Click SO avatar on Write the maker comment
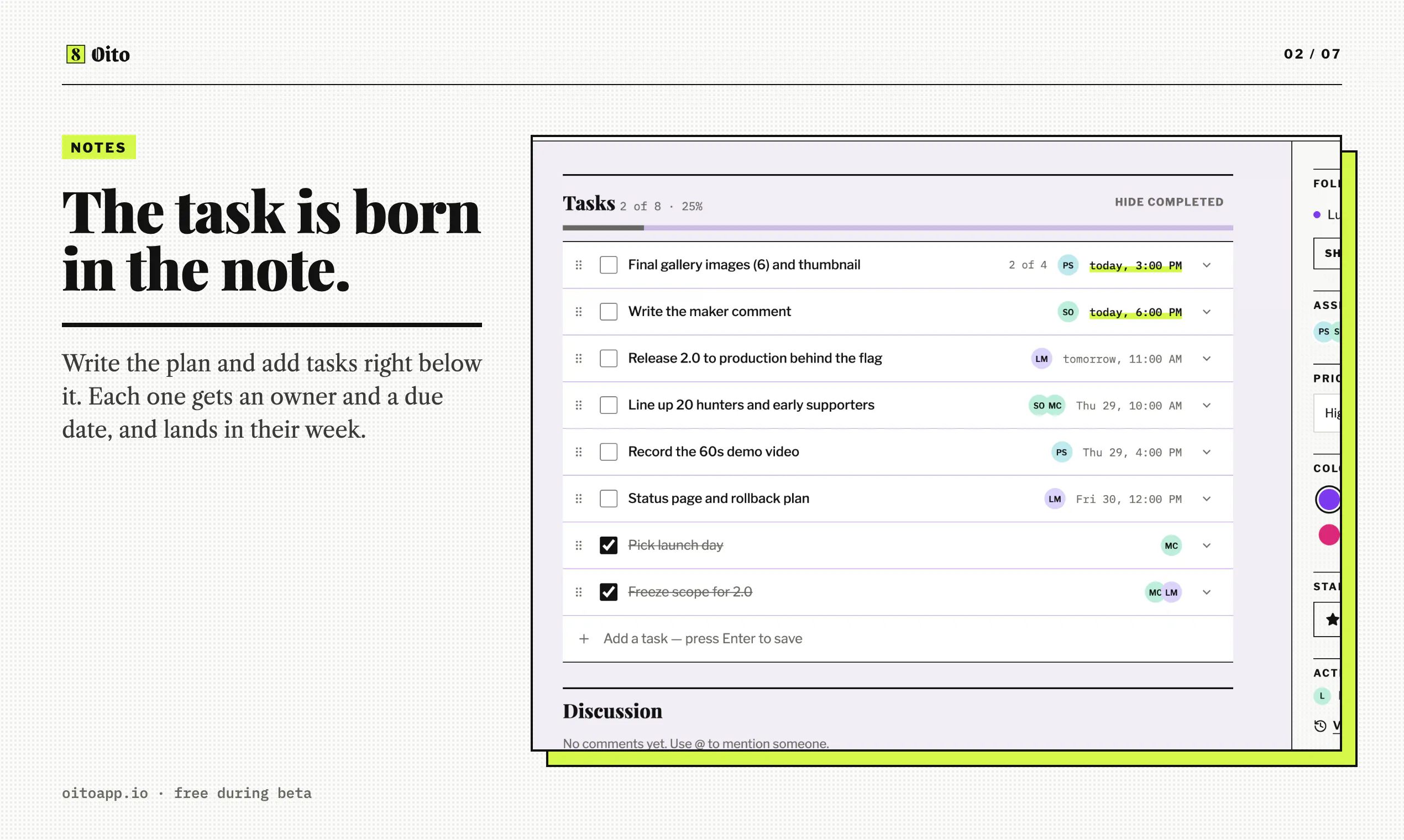Viewport: 1404px width, 840px height. [x=1068, y=312]
